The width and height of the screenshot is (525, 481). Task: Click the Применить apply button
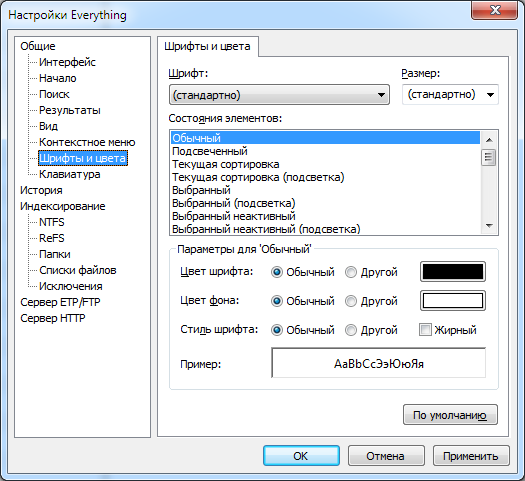click(x=471, y=456)
